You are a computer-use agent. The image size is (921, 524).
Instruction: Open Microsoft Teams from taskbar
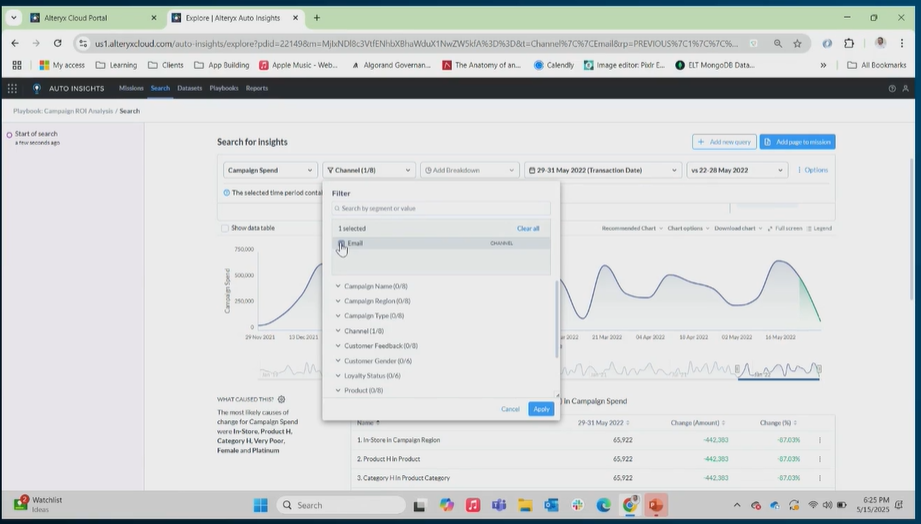[x=499, y=505]
